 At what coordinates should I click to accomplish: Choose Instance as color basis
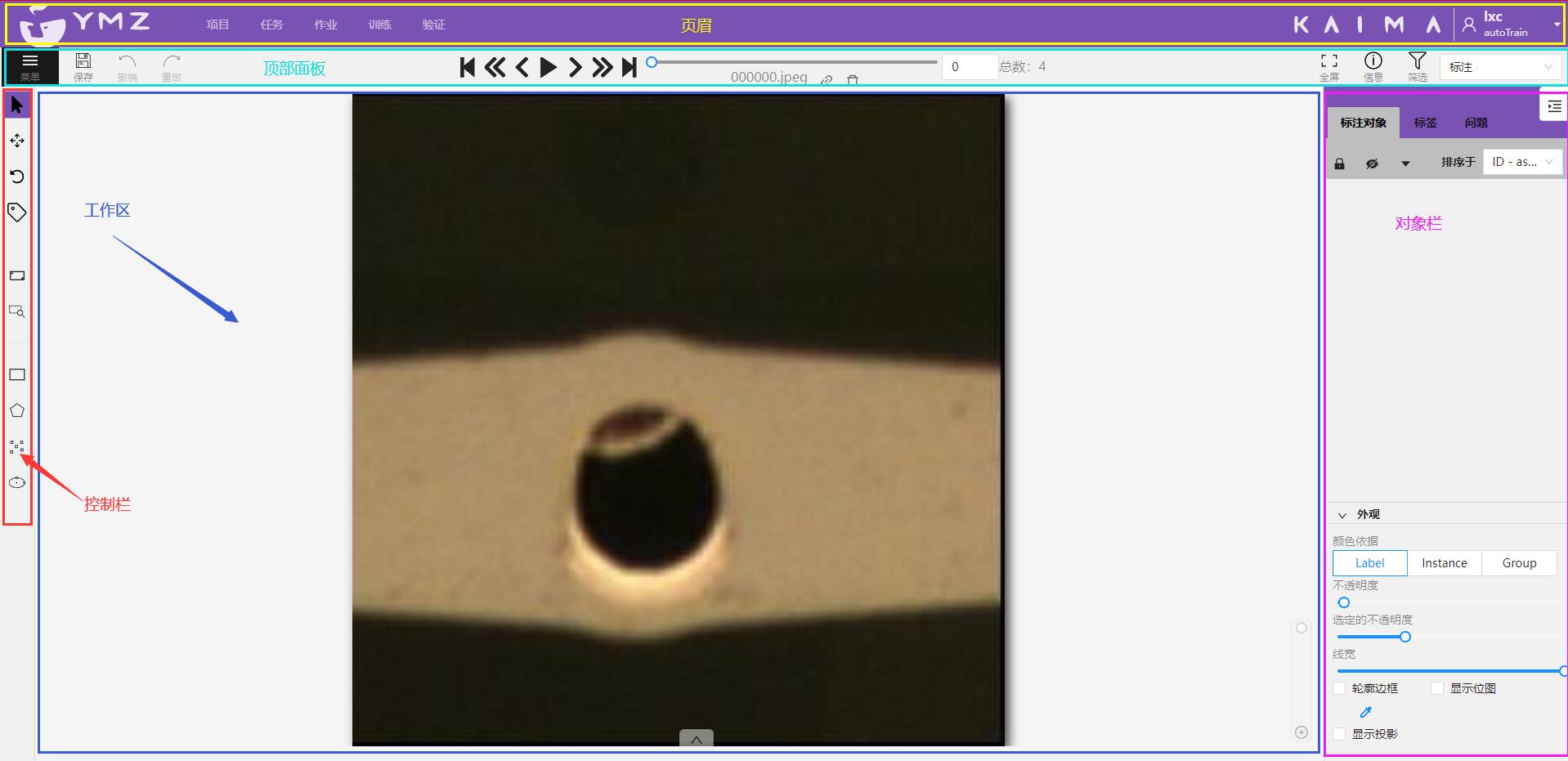point(1444,563)
